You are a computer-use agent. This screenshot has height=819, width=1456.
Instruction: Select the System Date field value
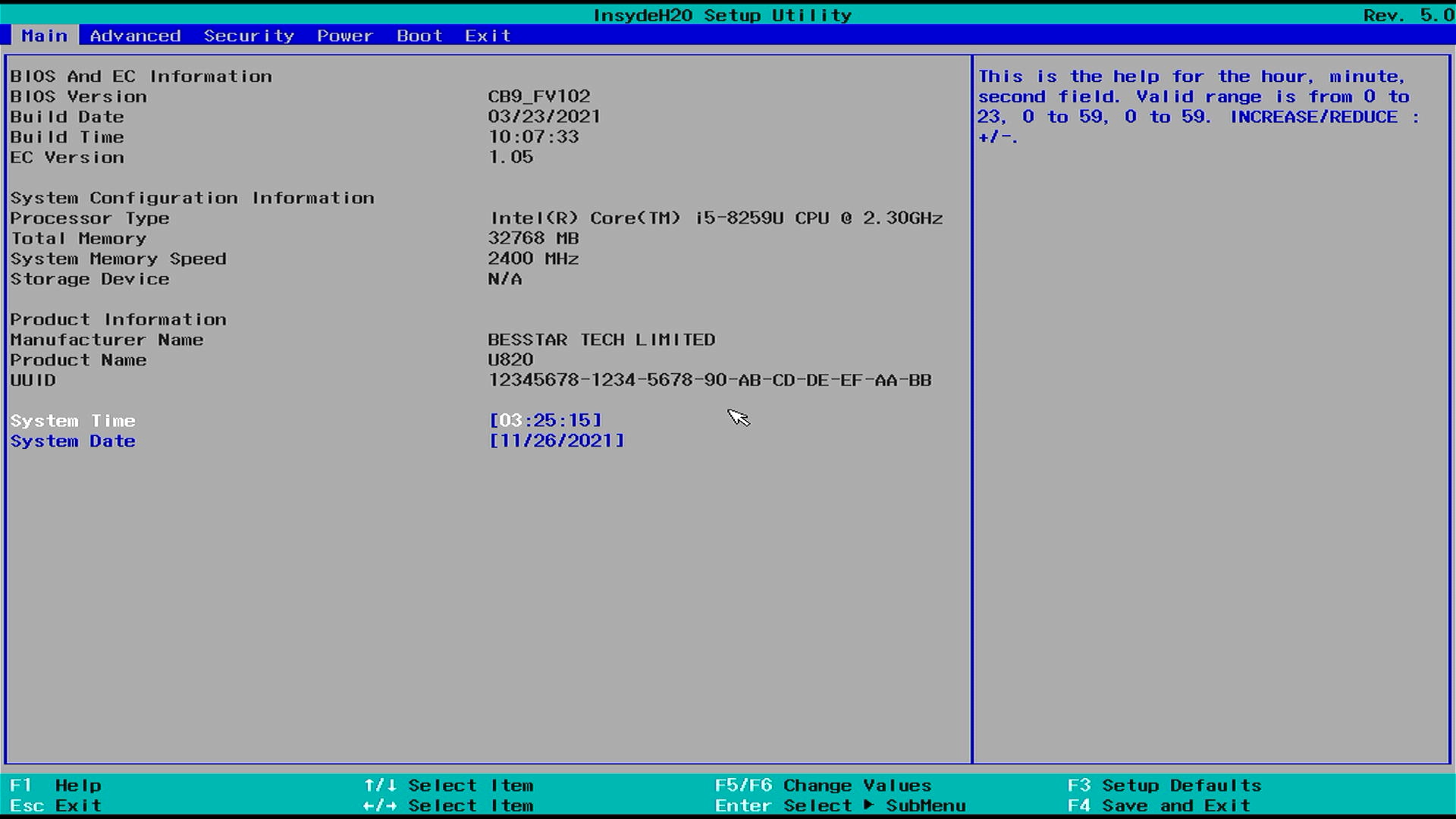pyautogui.click(x=557, y=441)
